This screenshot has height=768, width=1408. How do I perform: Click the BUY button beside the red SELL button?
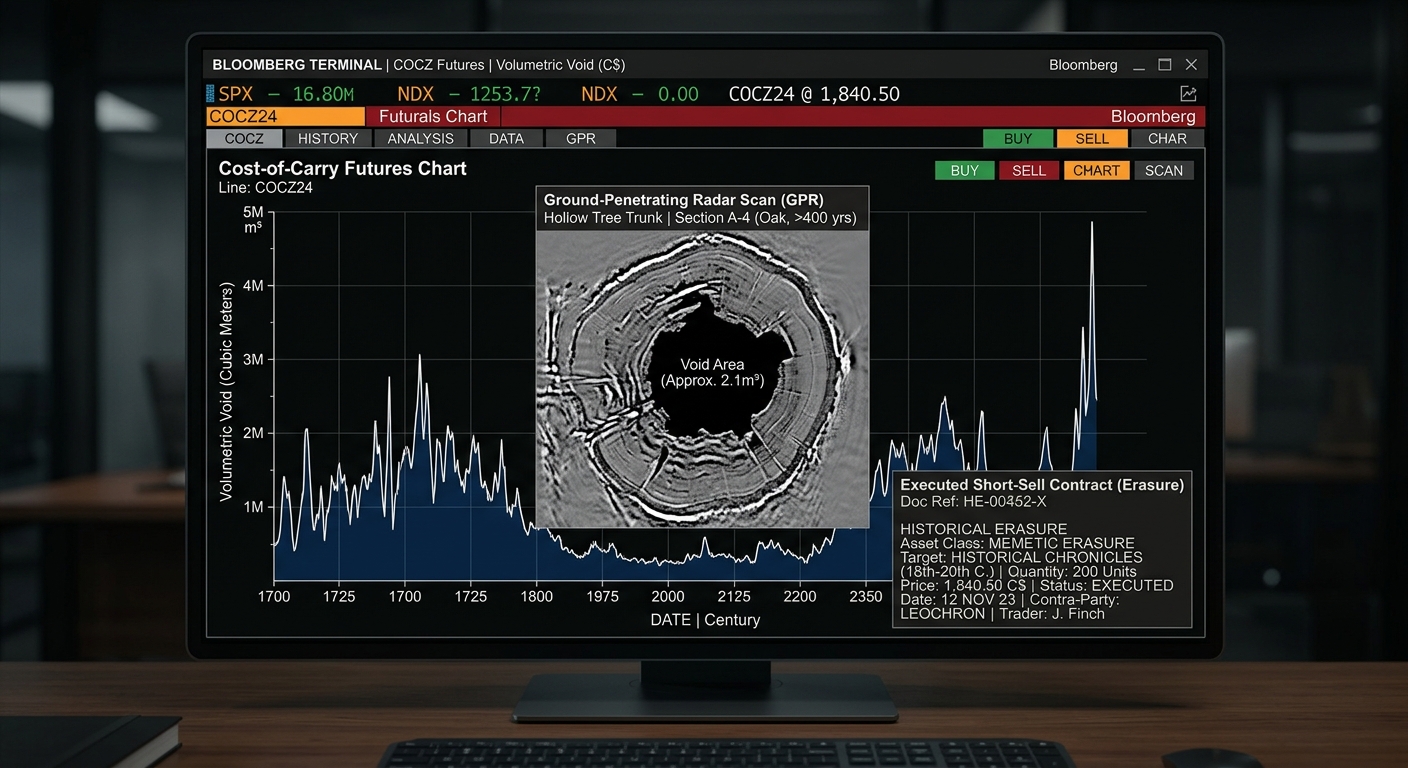(965, 171)
